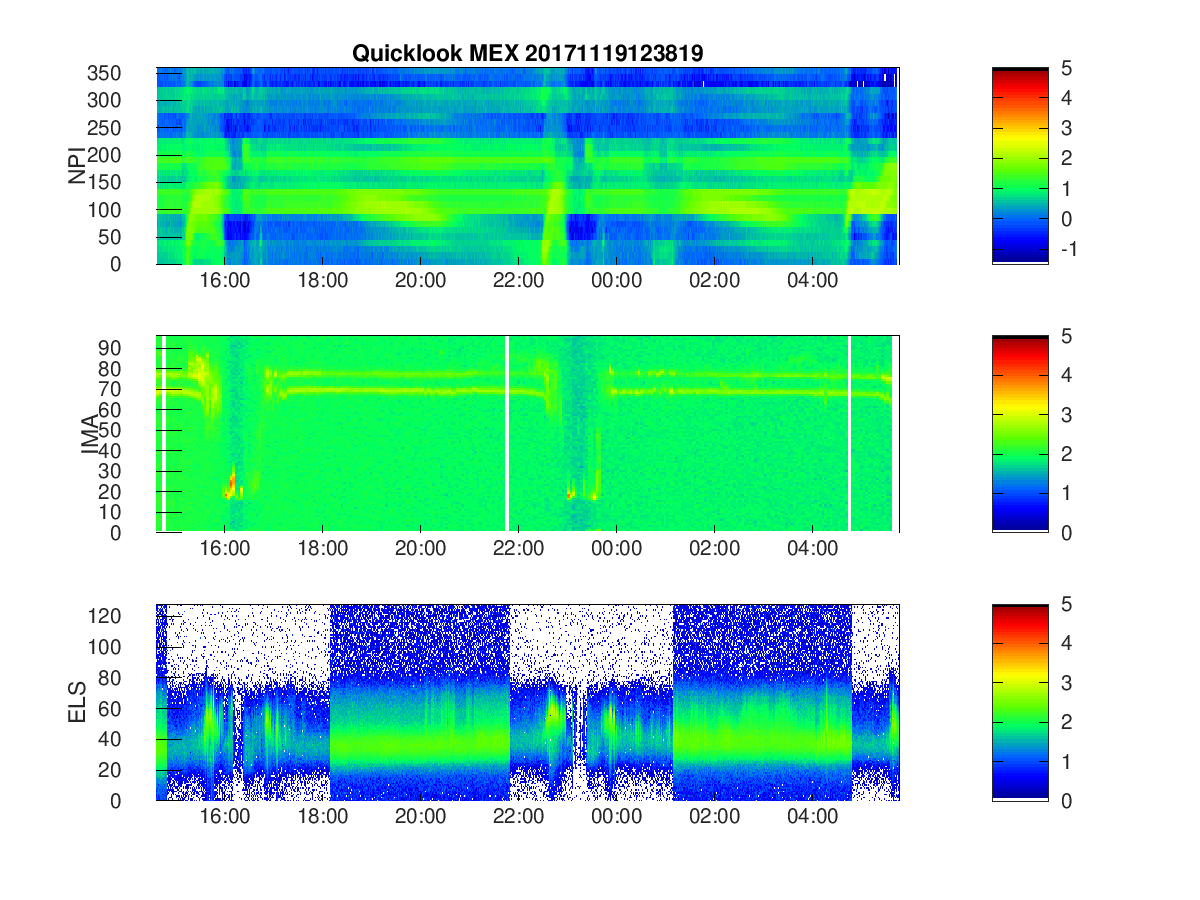Pick the 02:00 time label under ELS panel
Image resolution: width=1200 pixels, height=900 pixels.
point(715,818)
